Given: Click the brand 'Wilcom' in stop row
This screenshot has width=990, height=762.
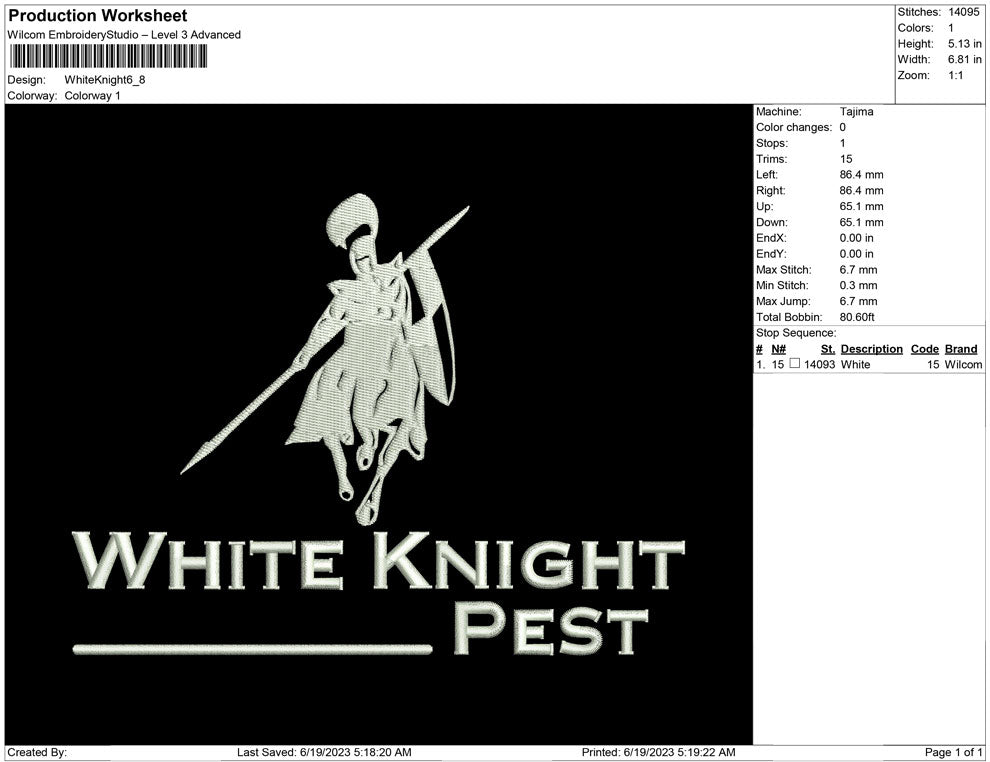Looking at the screenshot, I should click(x=963, y=364).
